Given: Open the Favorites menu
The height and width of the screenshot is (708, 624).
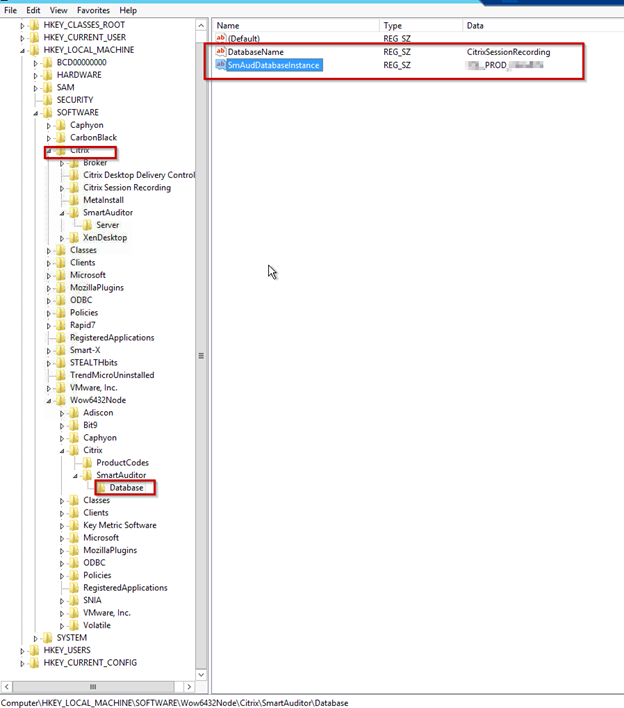Looking at the screenshot, I should (x=93, y=10).
